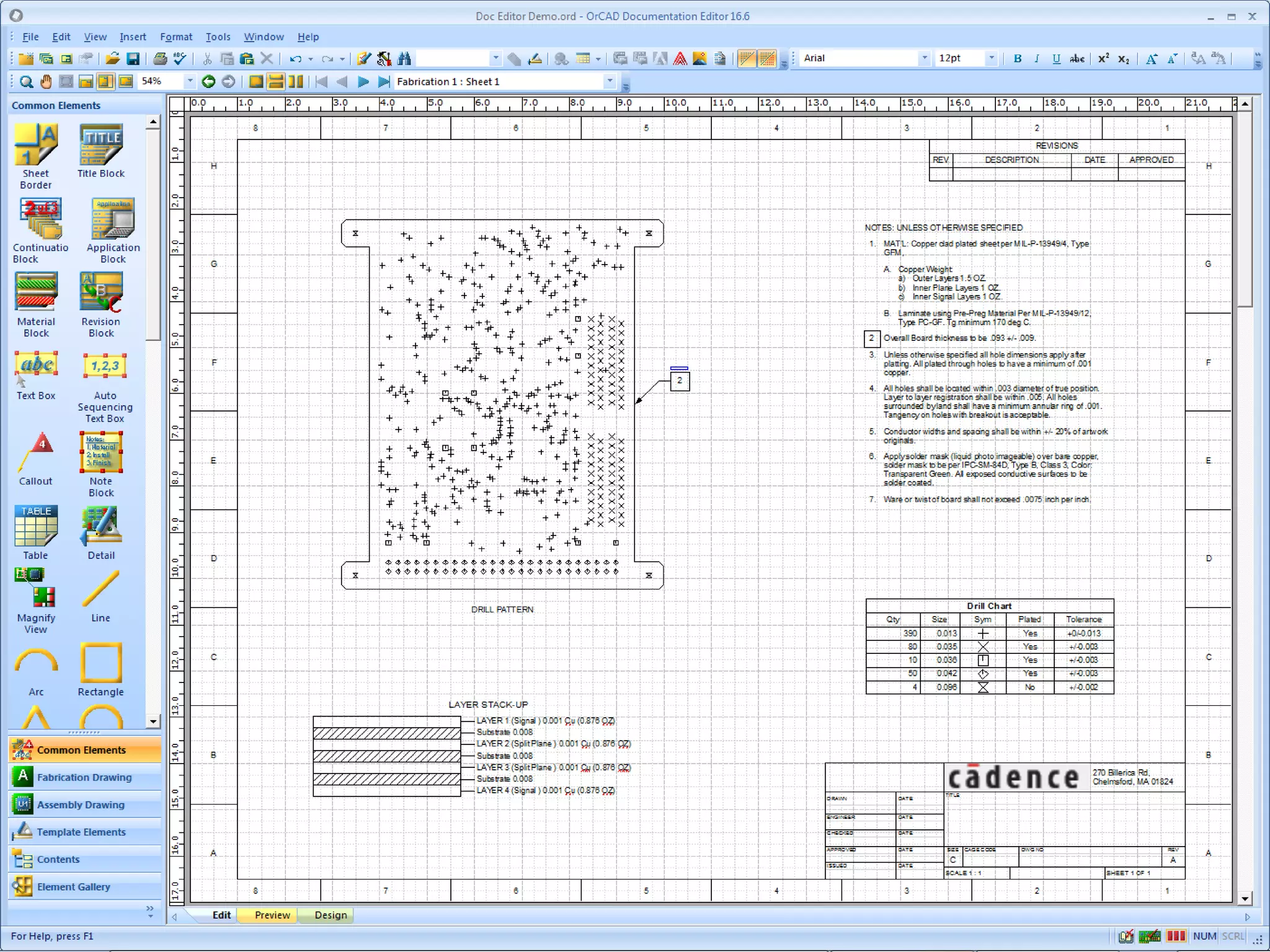Open the Assembly Drawing panel

coord(85,804)
